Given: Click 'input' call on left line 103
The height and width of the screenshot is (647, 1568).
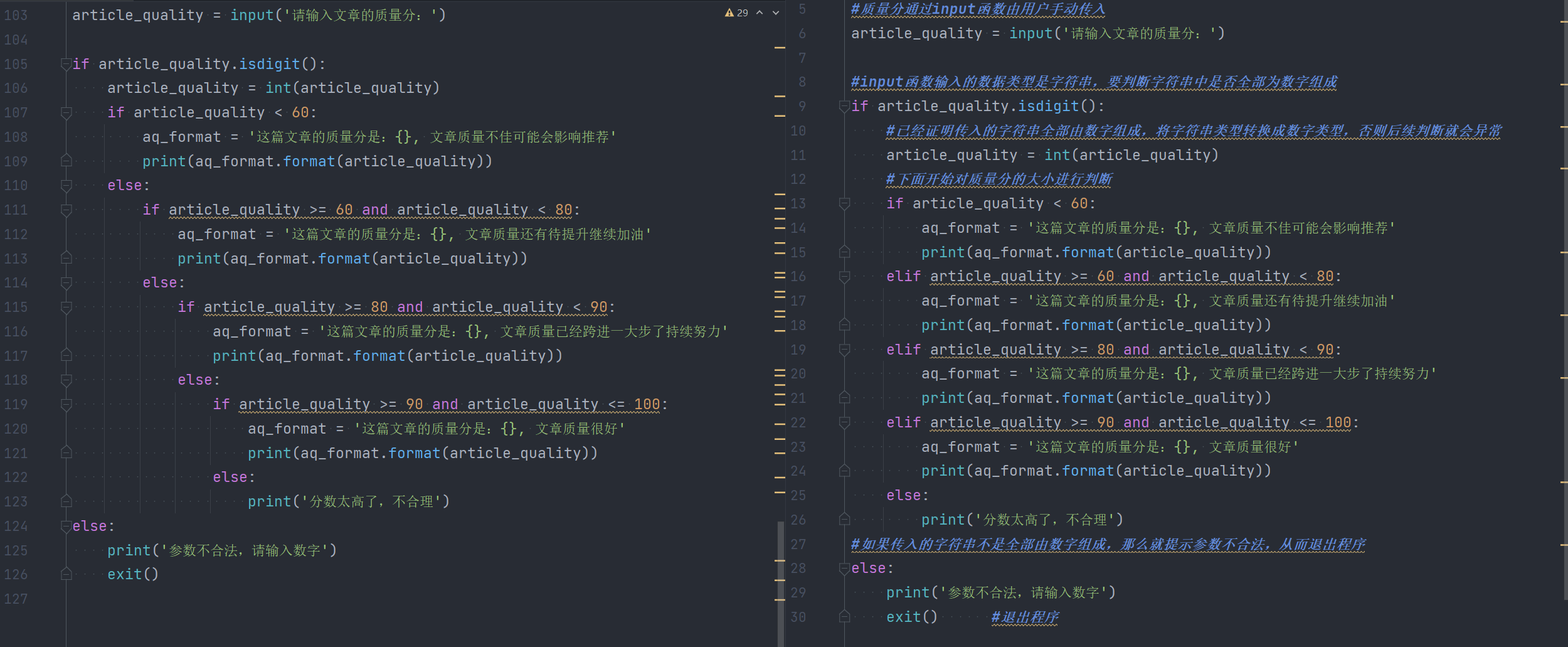Looking at the screenshot, I should (x=252, y=15).
